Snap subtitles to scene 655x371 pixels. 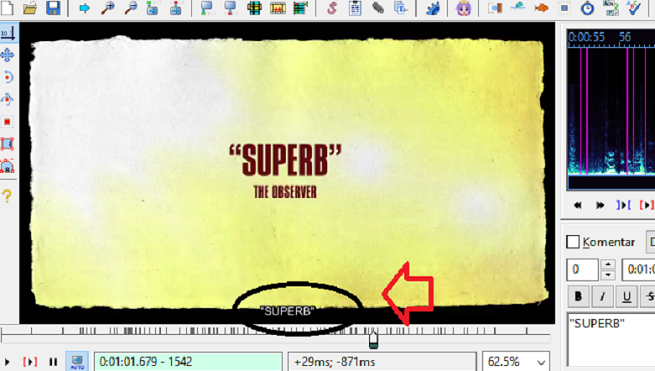click(277, 8)
